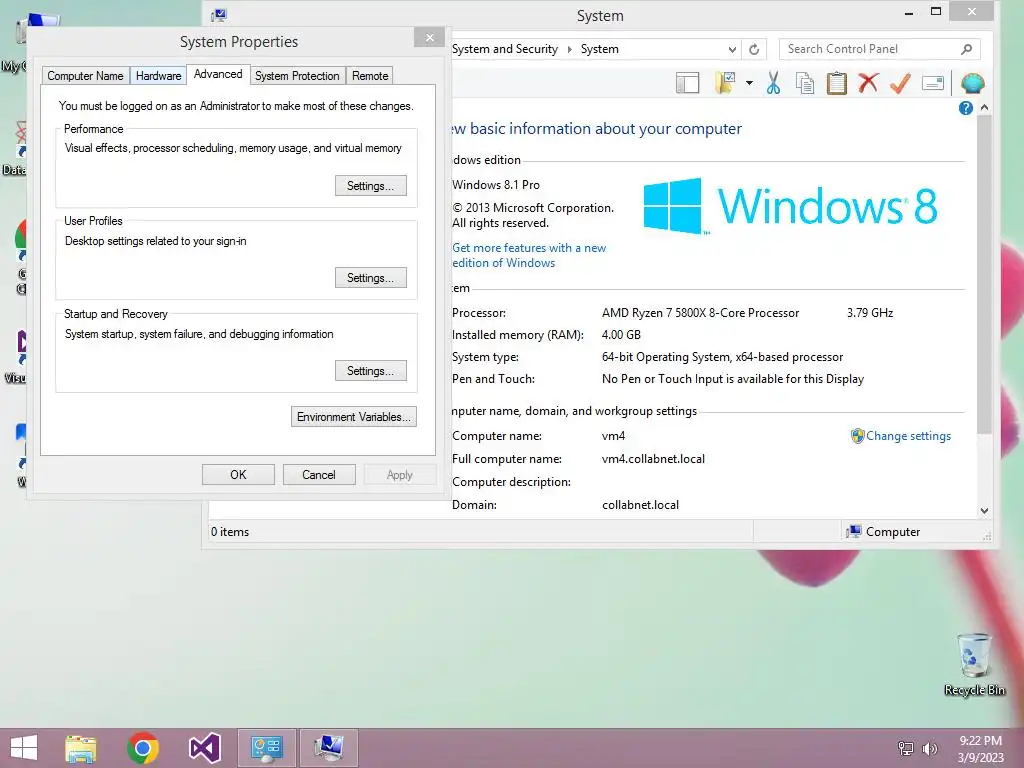Click the System window vertical scrollbar thumb
The height and width of the screenshot is (768, 1024).
(984, 274)
